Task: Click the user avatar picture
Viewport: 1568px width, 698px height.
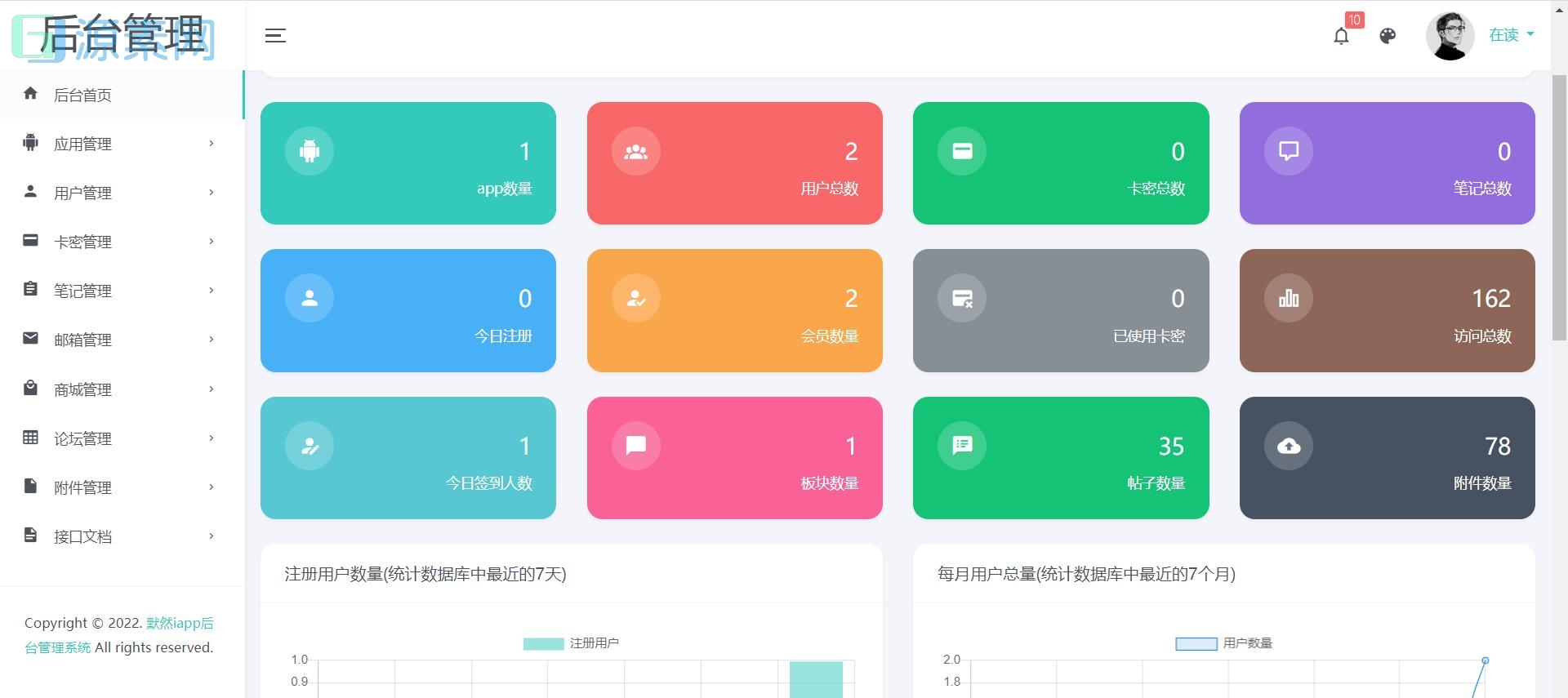Action: point(1450,36)
